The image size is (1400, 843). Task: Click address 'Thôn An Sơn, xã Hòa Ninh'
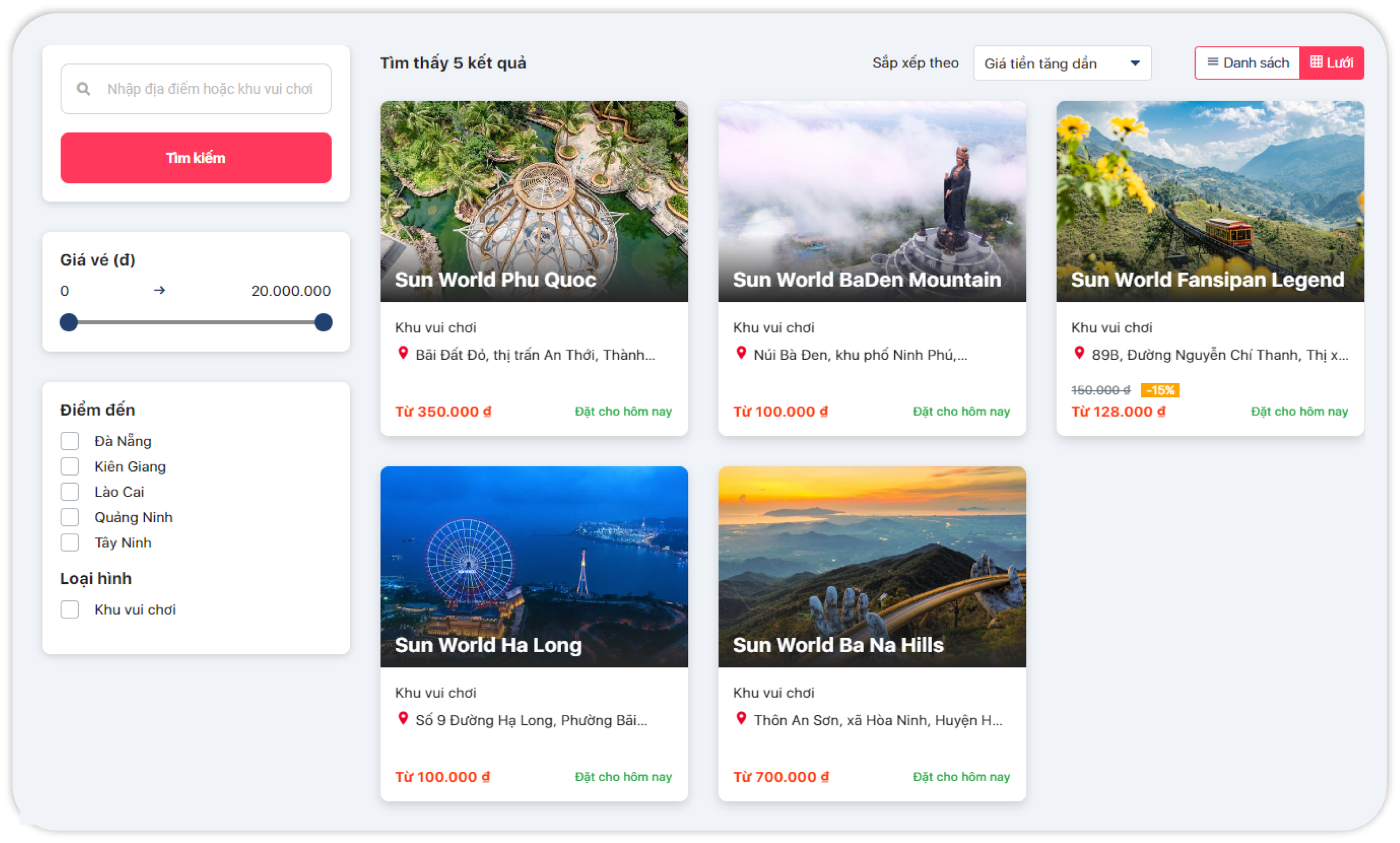[878, 721]
